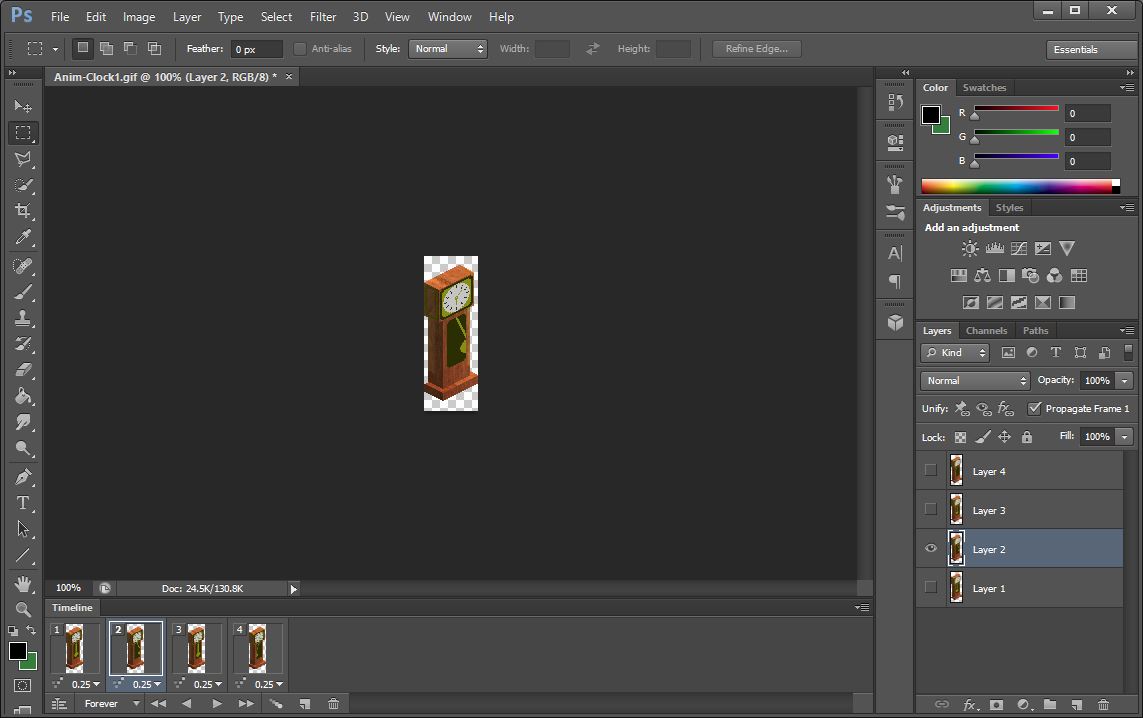Open the Style dropdown set to Normal

(448, 49)
